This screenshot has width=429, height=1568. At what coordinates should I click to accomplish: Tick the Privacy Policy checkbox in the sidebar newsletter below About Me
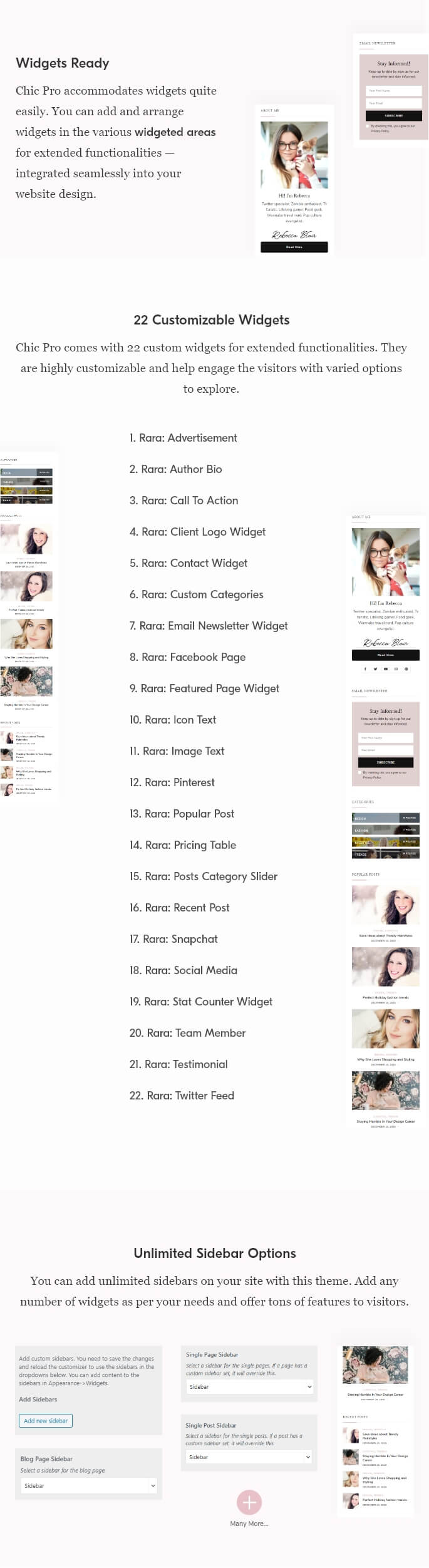359,772
